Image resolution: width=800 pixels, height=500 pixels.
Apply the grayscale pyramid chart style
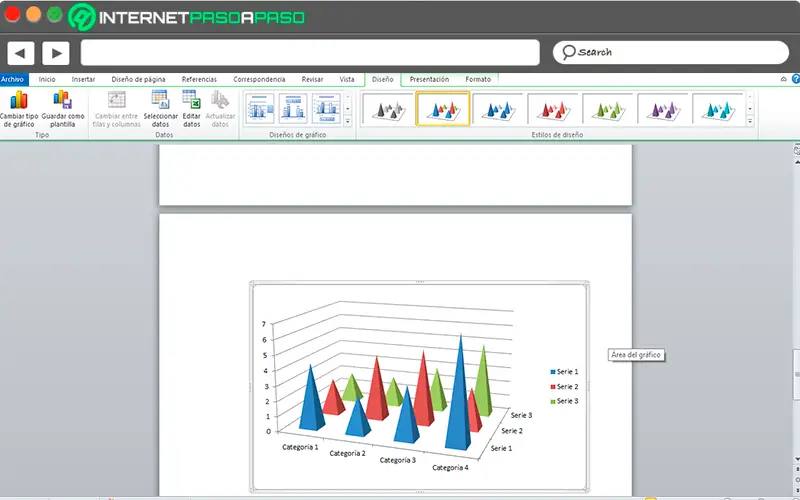[x=388, y=109]
